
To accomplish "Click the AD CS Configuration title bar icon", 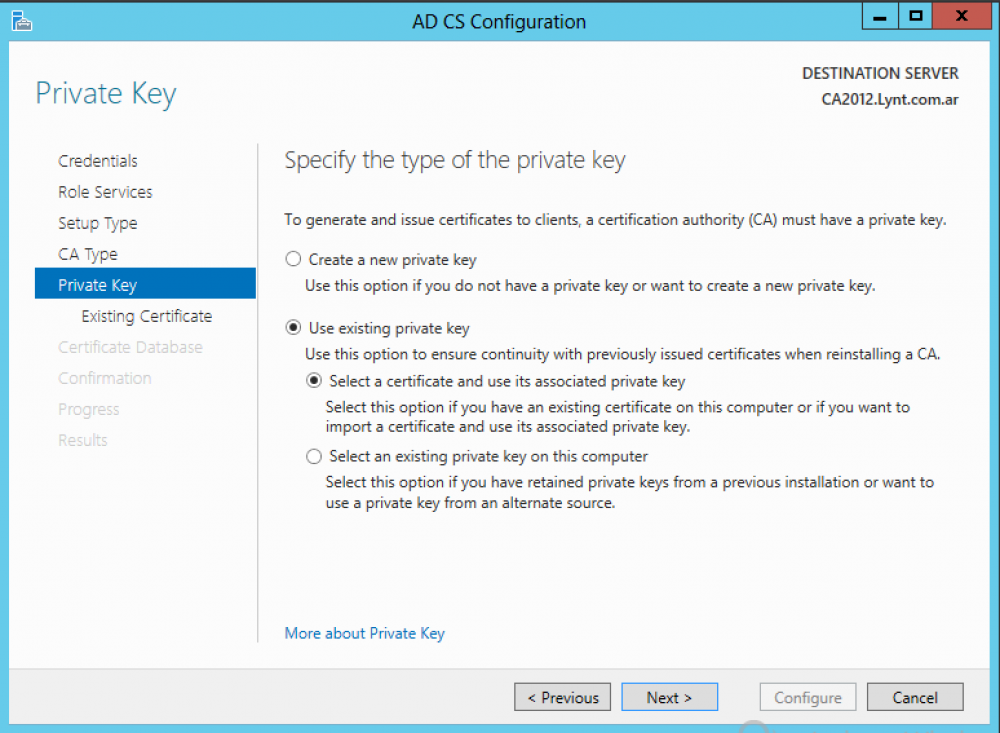I will [x=20, y=15].
